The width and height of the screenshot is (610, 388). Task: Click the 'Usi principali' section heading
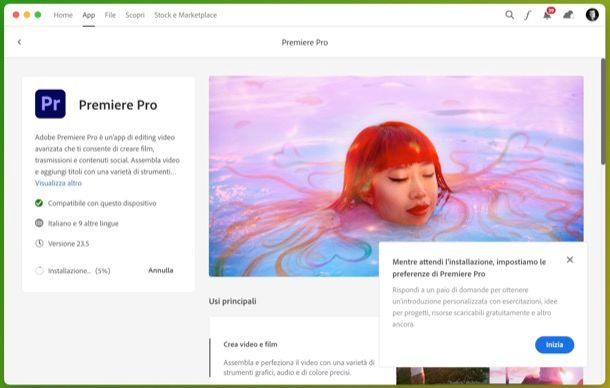coord(233,301)
